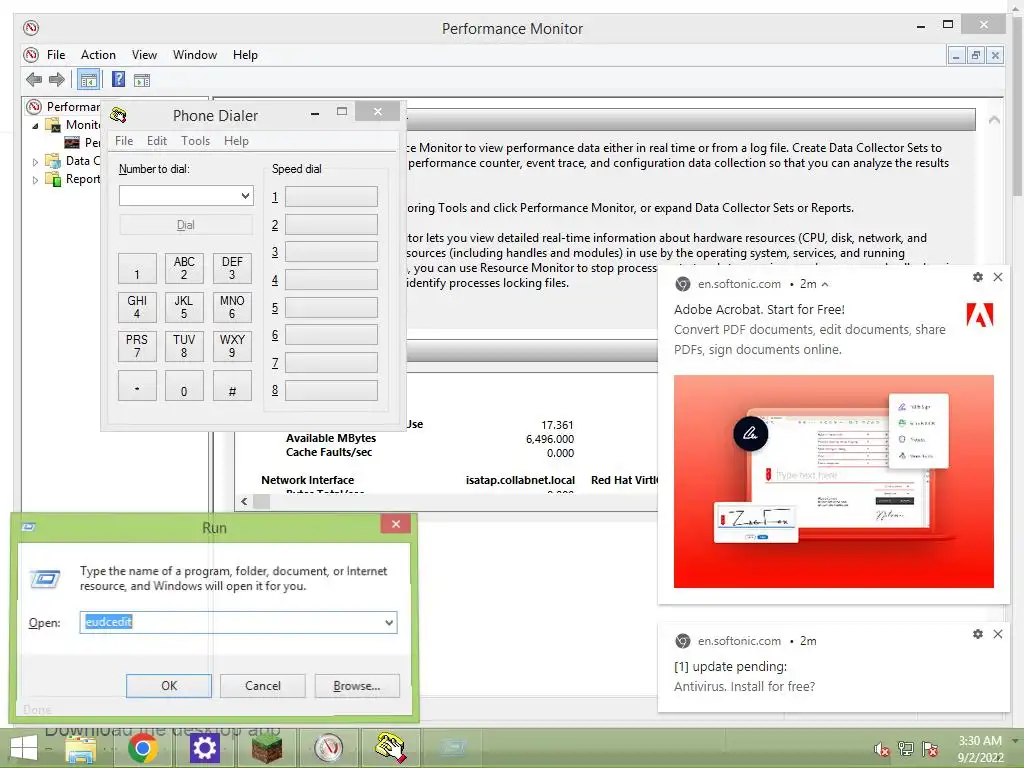Click Cancel in the Run dialog
1024x768 pixels.
pyautogui.click(x=263, y=686)
